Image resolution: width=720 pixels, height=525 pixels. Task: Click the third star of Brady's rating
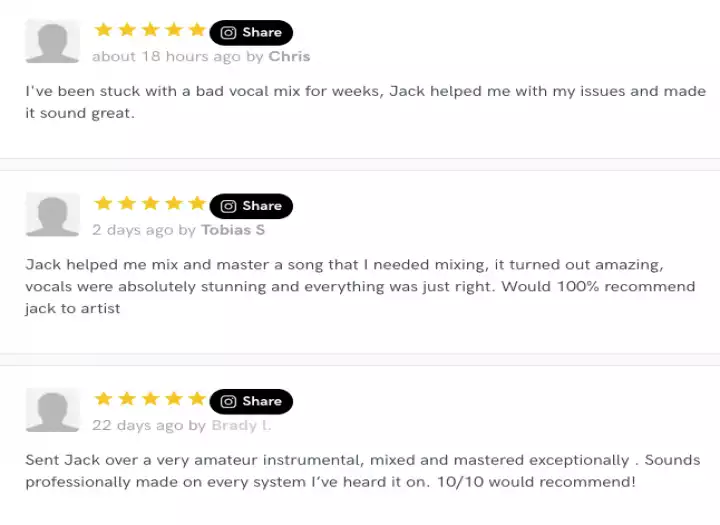click(x=150, y=398)
